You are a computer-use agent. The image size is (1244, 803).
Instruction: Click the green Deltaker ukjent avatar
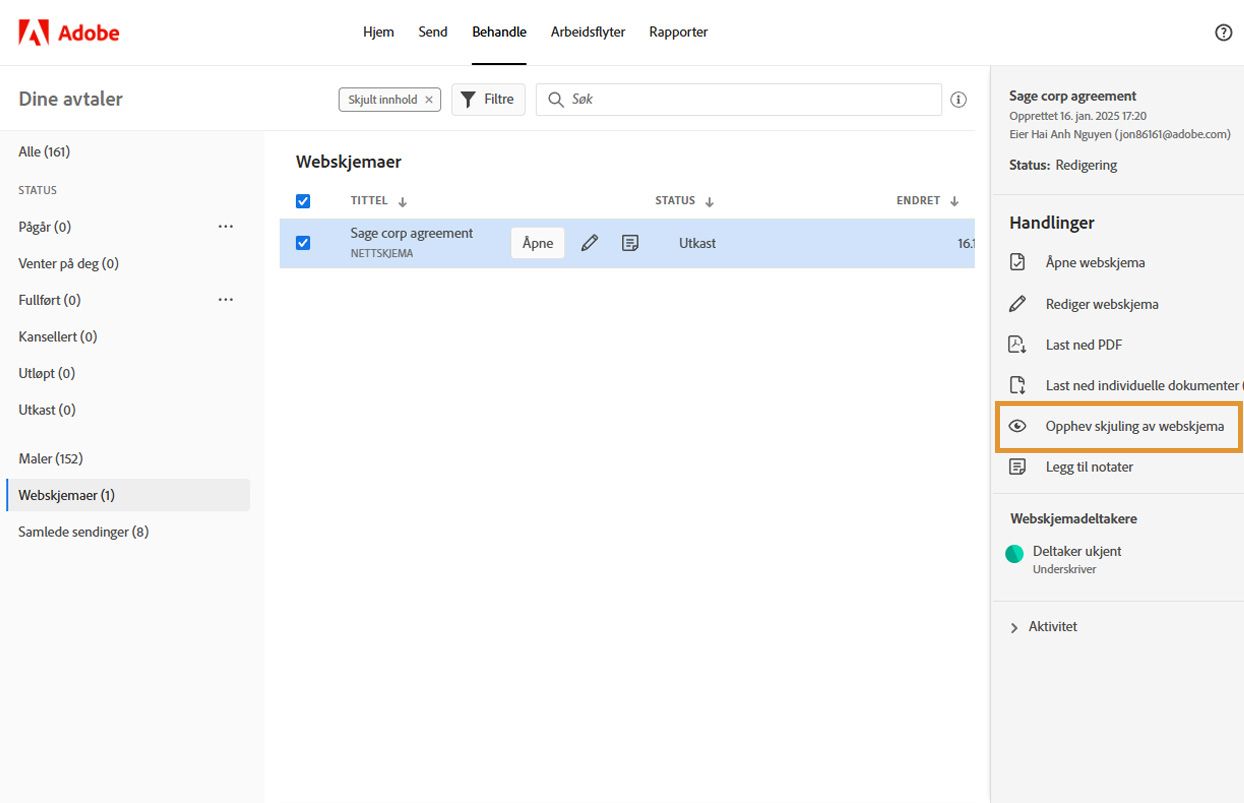coord(1014,553)
